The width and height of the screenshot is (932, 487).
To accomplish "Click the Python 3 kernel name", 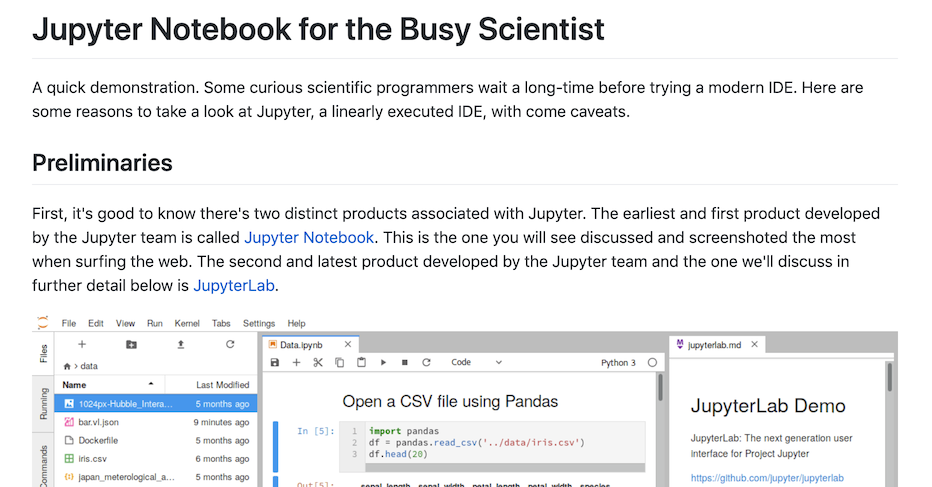I will 618,363.
